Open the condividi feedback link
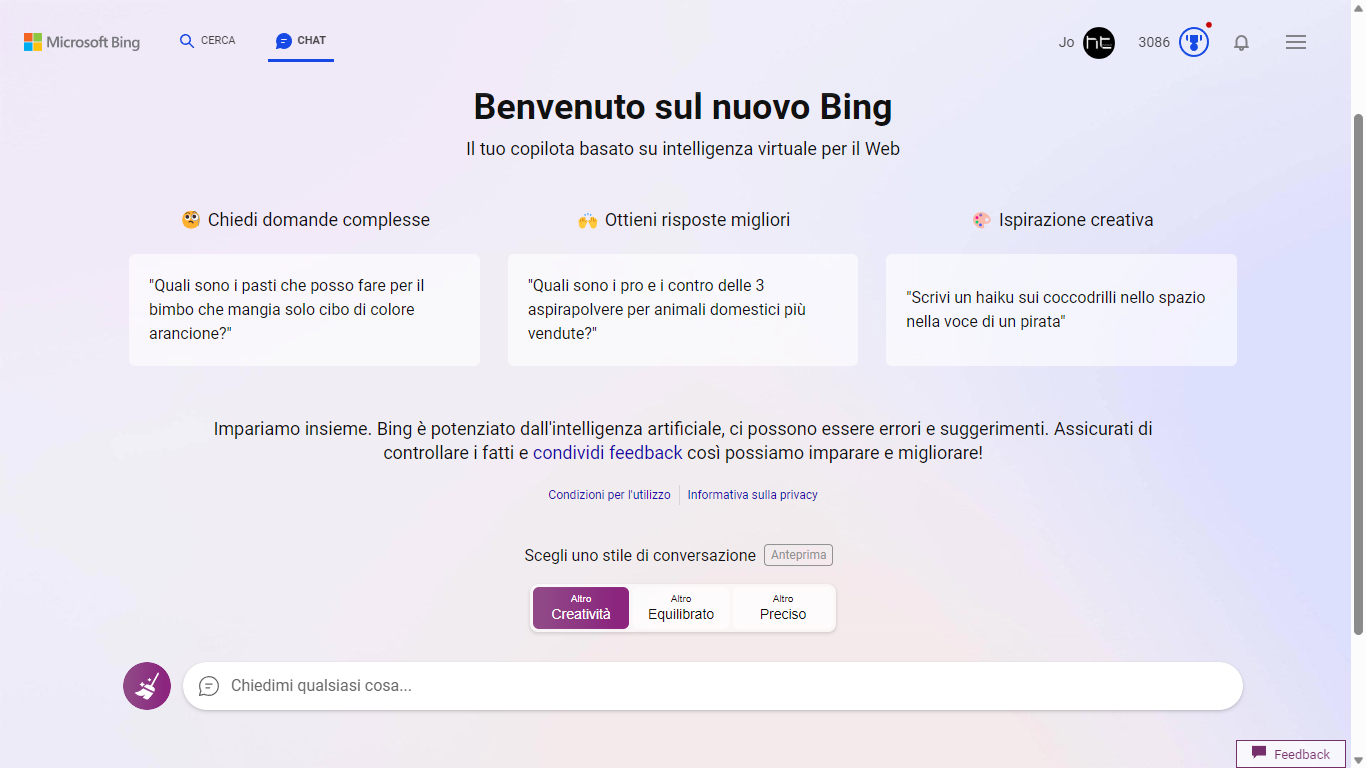 pyautogui.click(x=608, y=453)
